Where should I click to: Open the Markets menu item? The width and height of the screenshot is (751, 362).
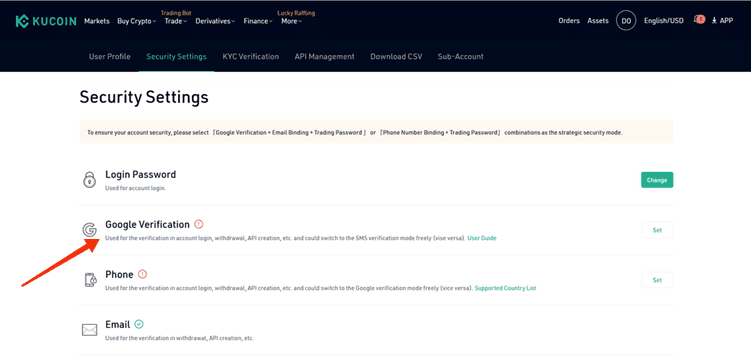point(97,21)
